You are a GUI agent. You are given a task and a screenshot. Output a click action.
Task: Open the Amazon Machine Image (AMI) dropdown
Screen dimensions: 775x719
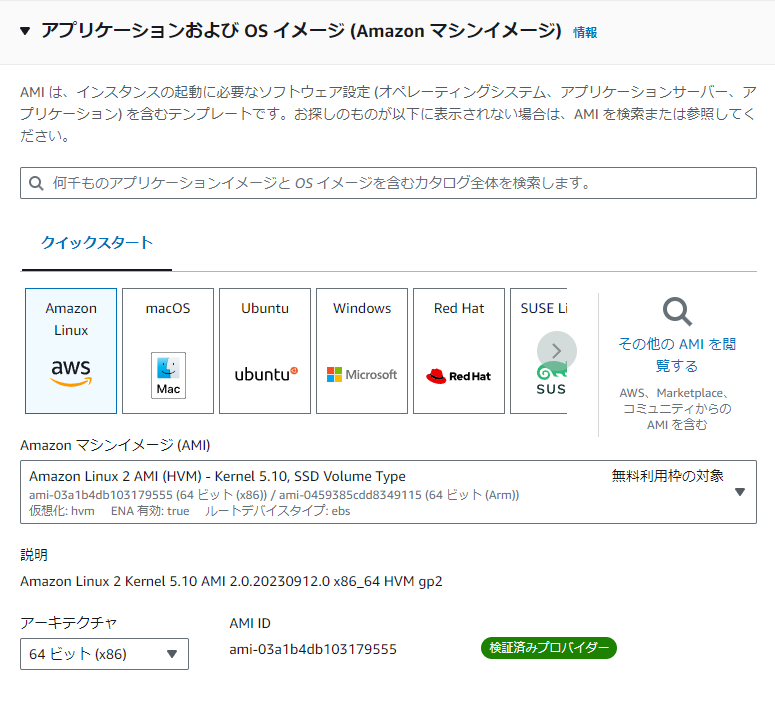click(x=388, y=492)
